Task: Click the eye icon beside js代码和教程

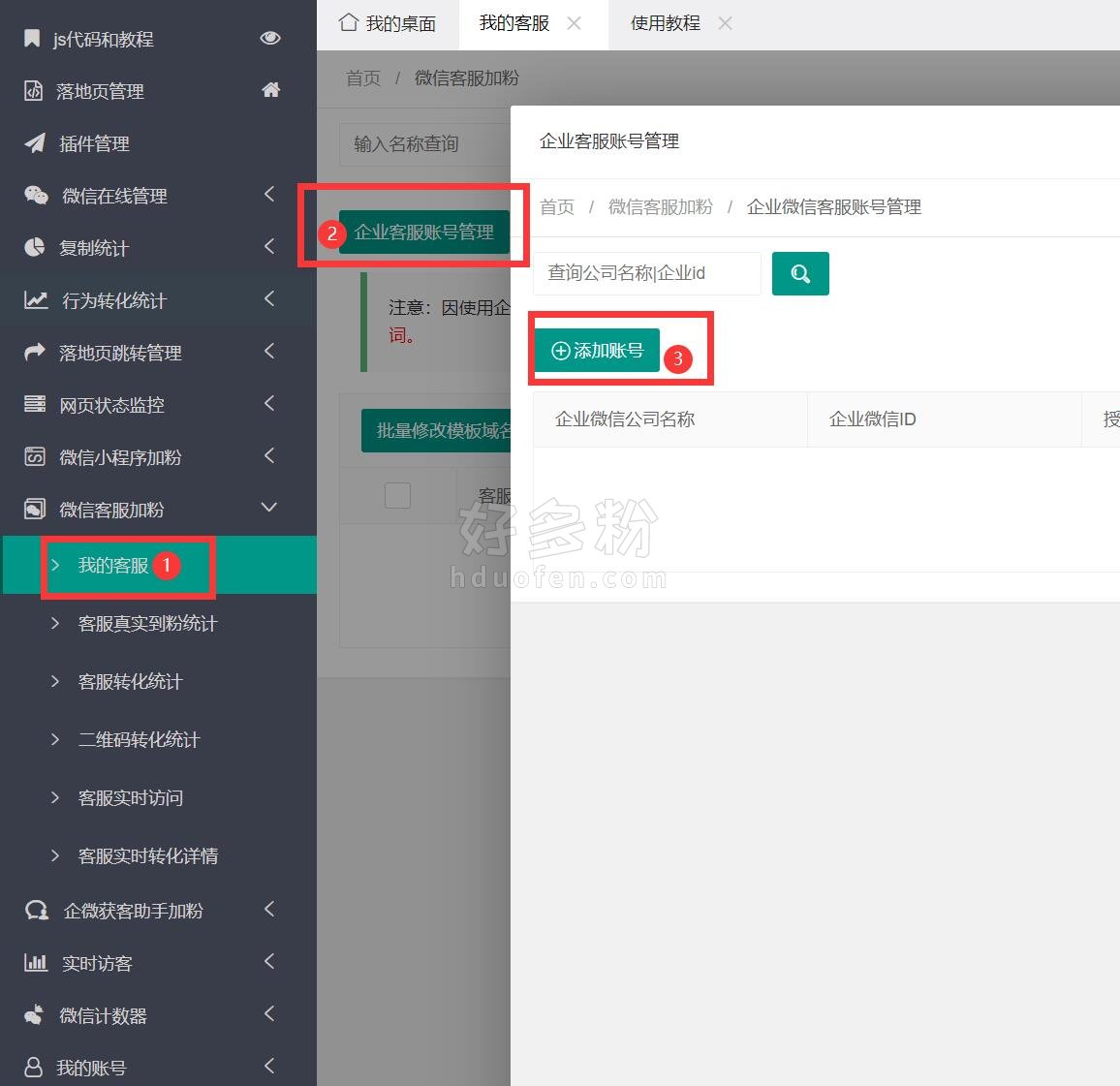Action: pos(270,38)
